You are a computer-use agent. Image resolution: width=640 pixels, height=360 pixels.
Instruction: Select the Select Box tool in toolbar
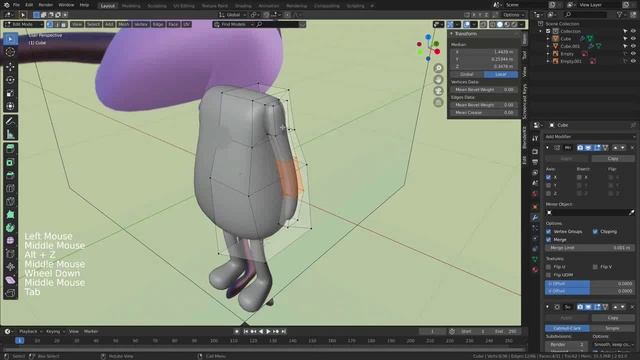pyautogui.click(x=10, y=39)
